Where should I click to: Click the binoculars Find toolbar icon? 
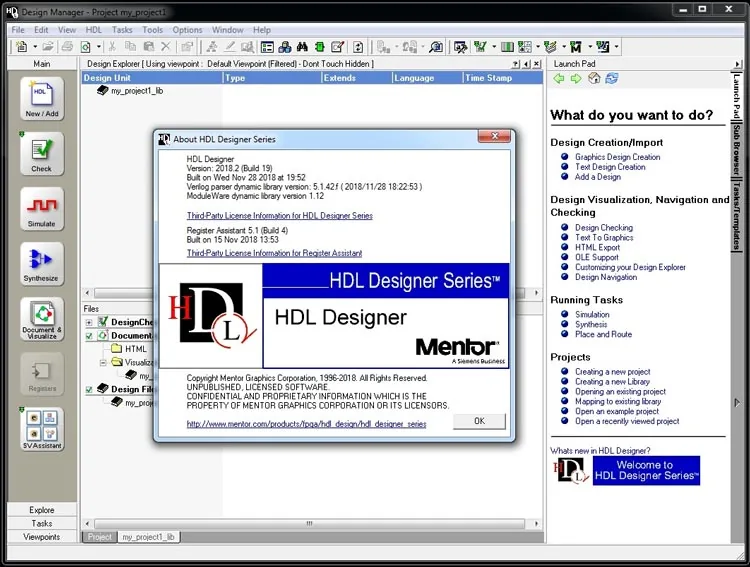tap(302, 47)
